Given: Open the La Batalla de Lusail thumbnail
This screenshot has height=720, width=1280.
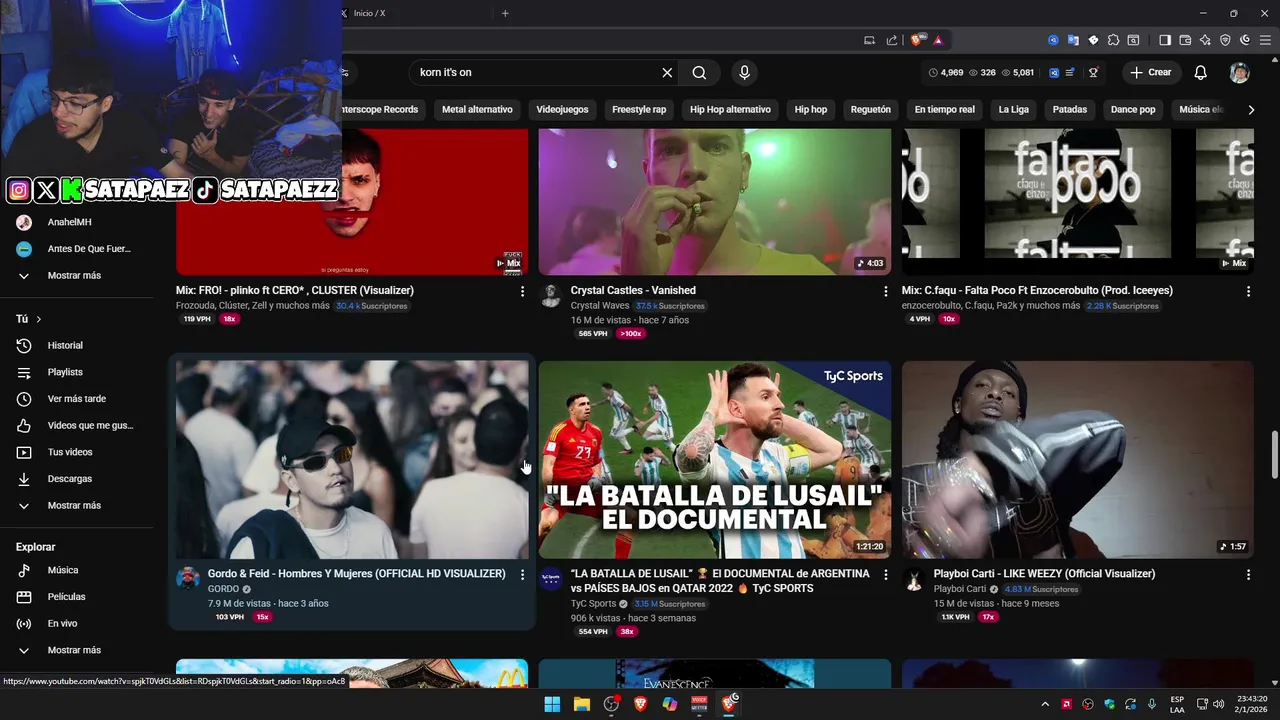Looking at the screenshot, I should pyautogui.click(x=715, y=459).
